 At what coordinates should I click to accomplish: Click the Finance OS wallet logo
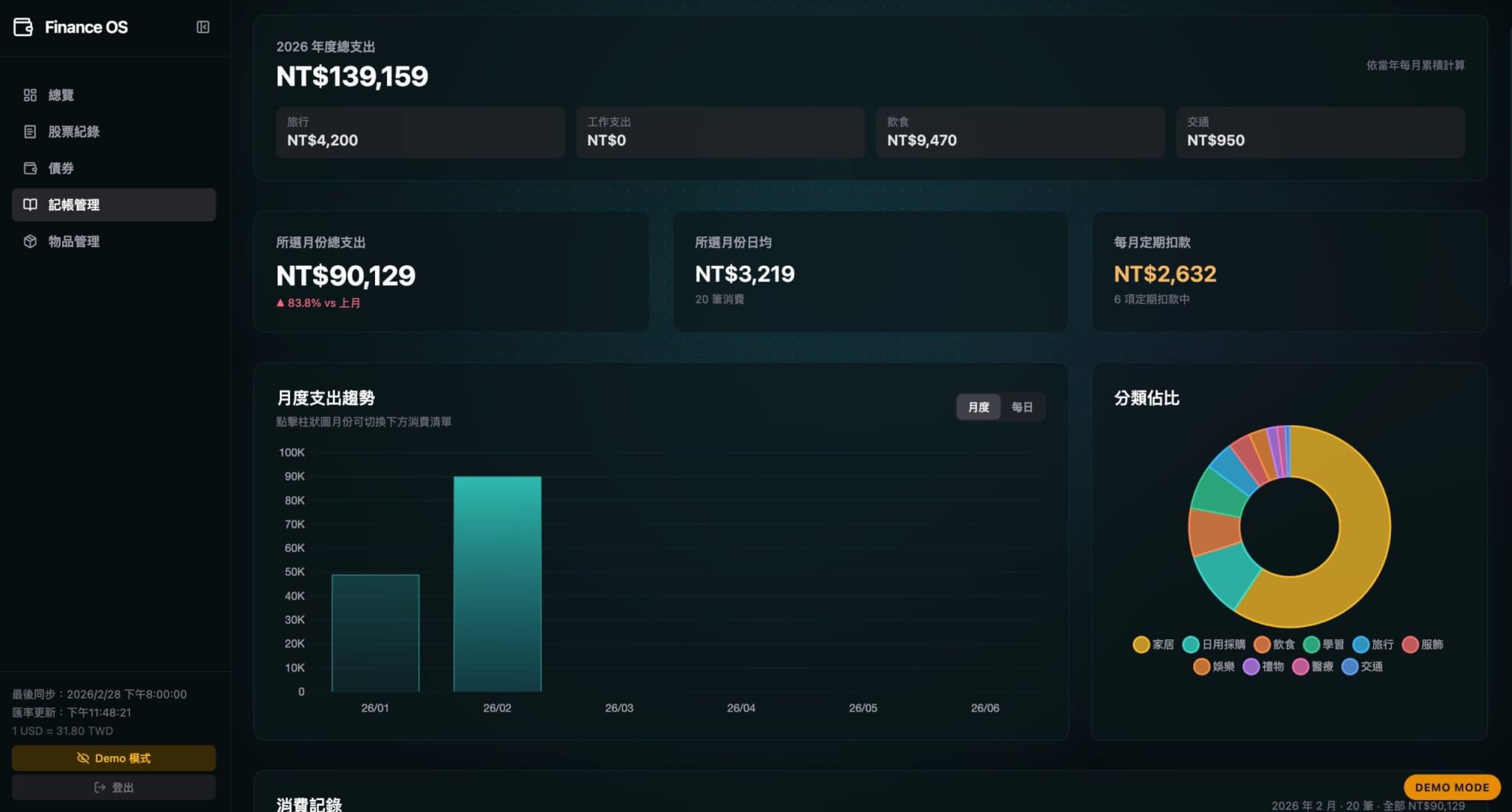23,27
